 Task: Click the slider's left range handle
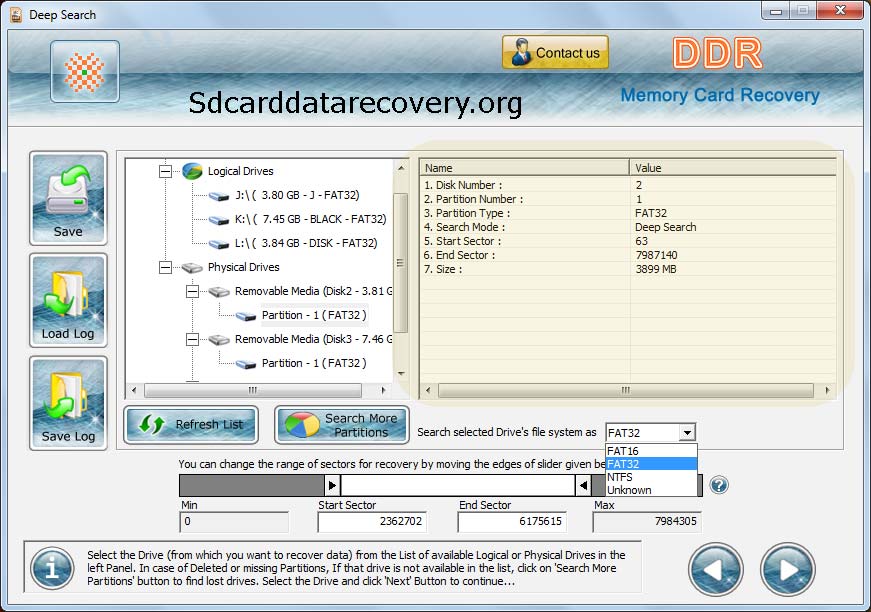[x=332, y=485]
